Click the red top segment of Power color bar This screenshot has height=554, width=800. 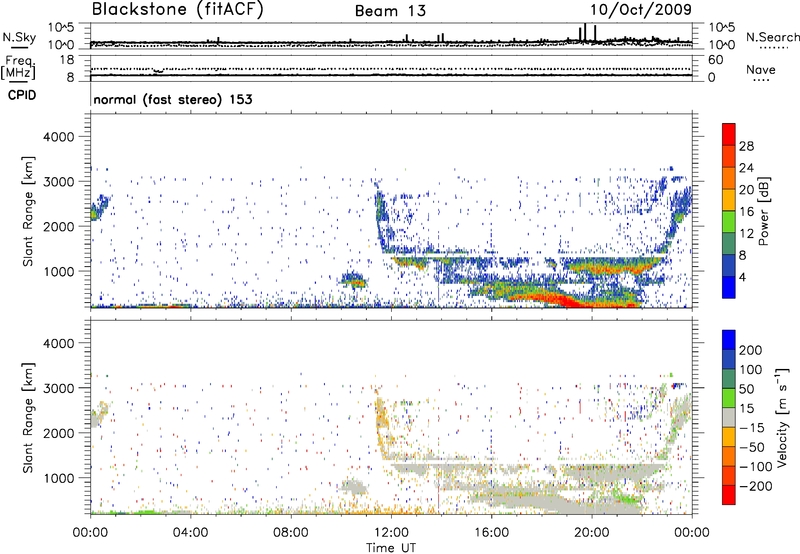(729, 134)
